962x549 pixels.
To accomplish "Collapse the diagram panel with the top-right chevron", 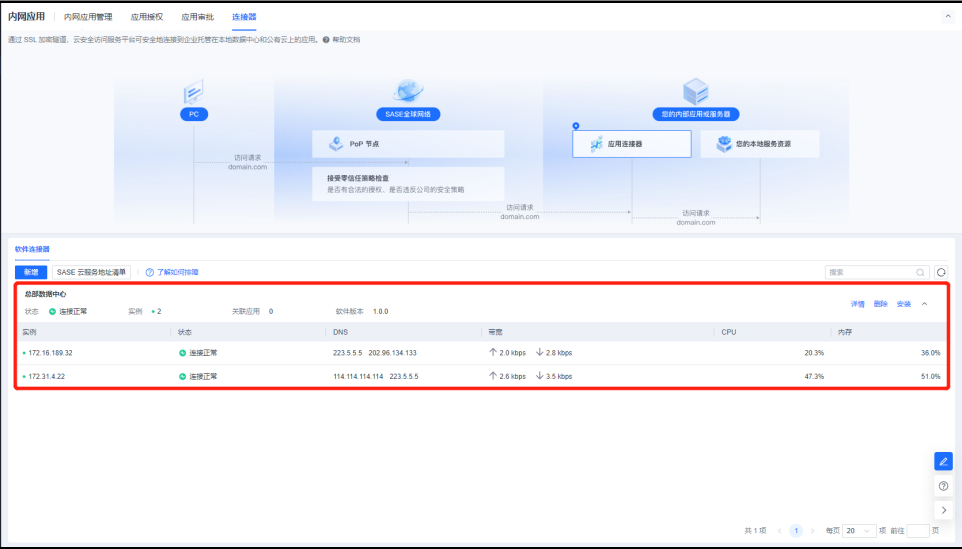I will [x=948, y=17].
